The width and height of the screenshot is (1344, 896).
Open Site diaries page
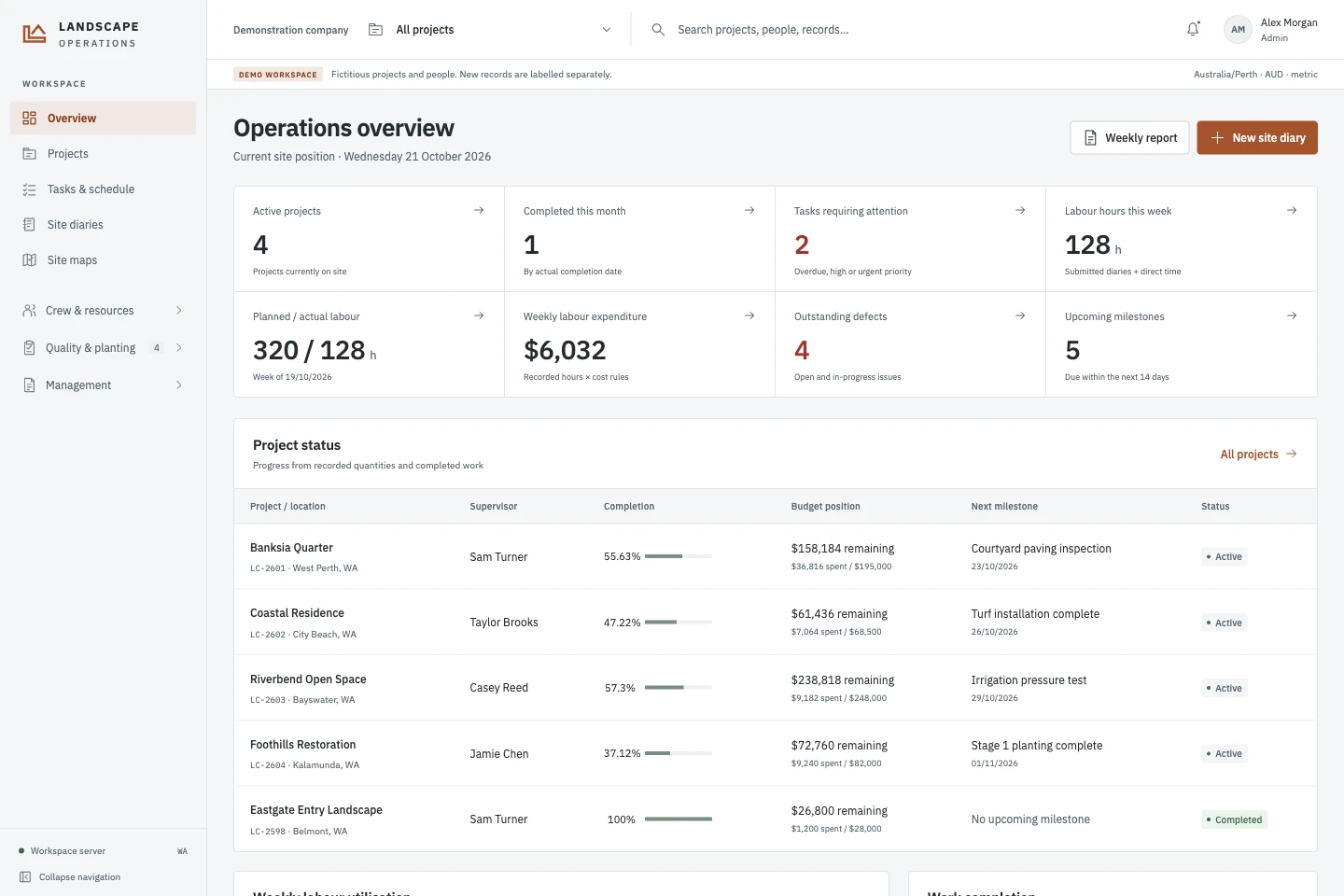(x=103, y=225)
